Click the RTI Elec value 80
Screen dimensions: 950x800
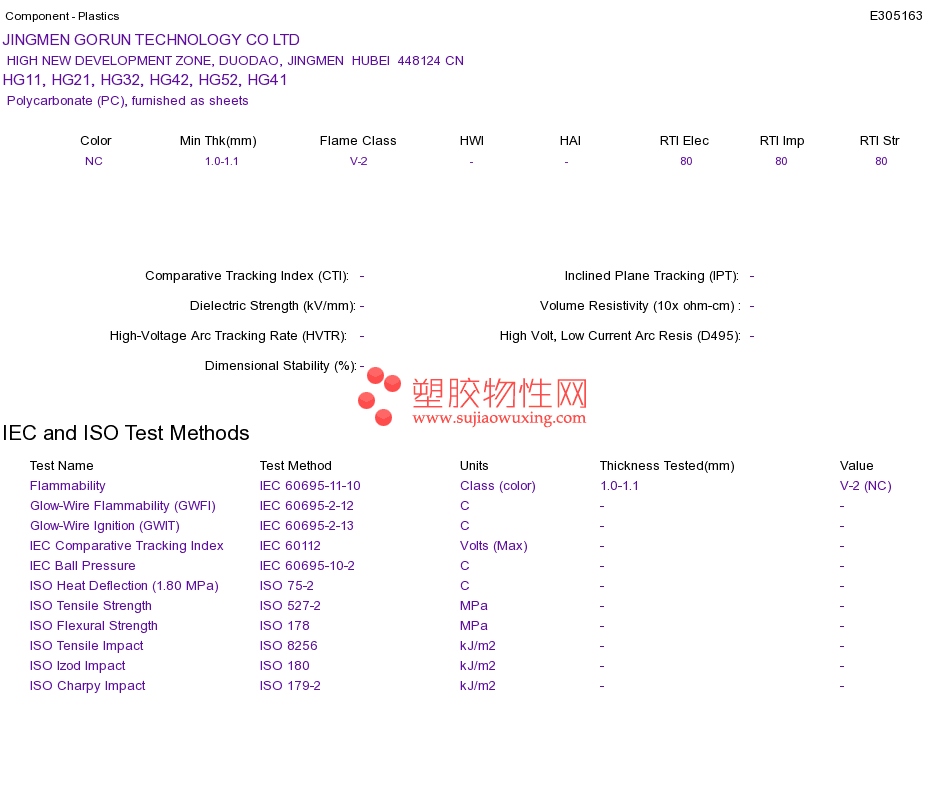pos(686,161)
